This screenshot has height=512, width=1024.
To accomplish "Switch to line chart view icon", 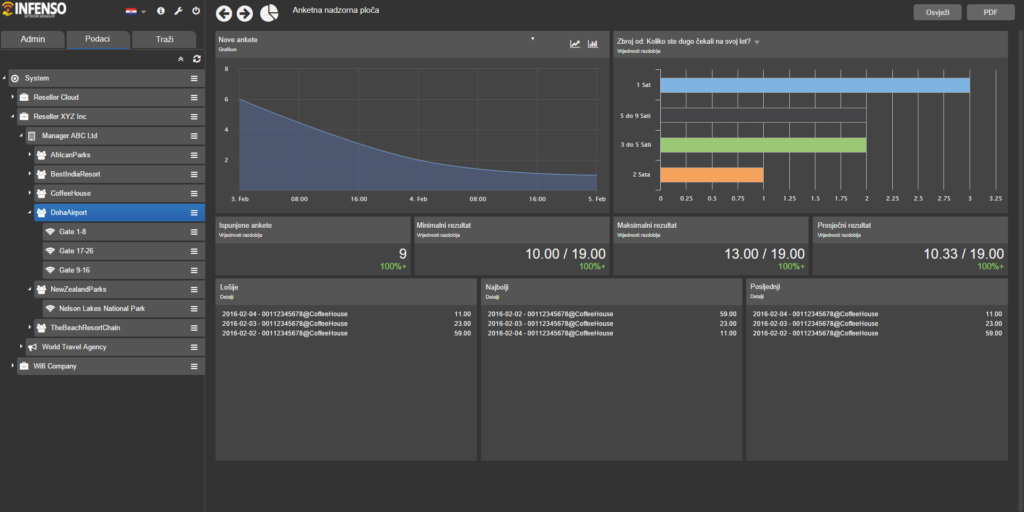I will click(575, 44).
